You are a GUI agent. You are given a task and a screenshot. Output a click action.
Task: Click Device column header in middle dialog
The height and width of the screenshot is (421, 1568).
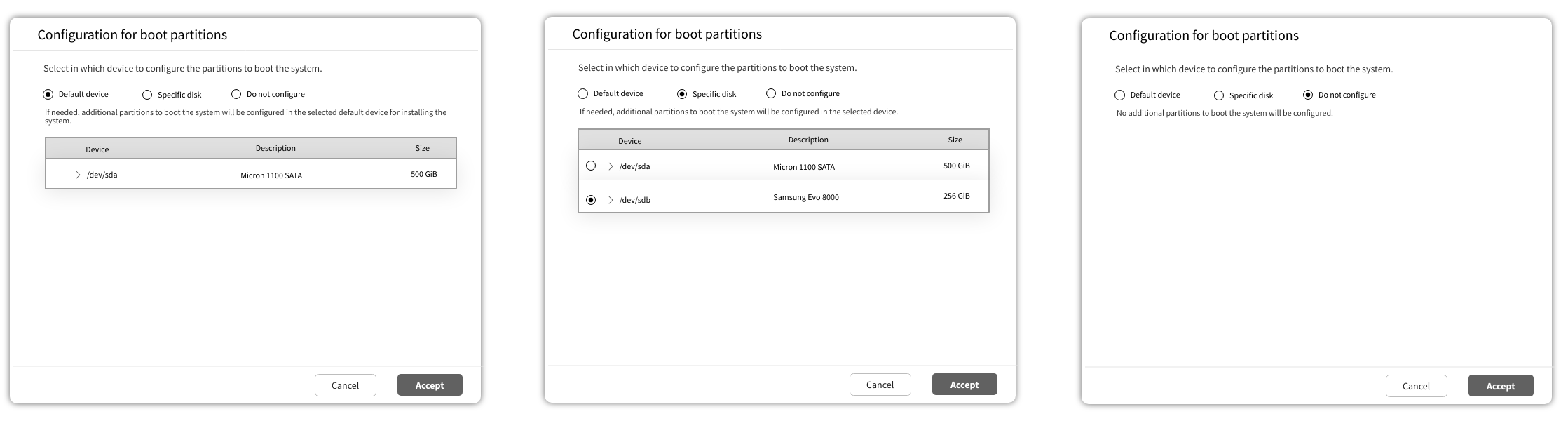pyautogui.click(x=630, y=141)
